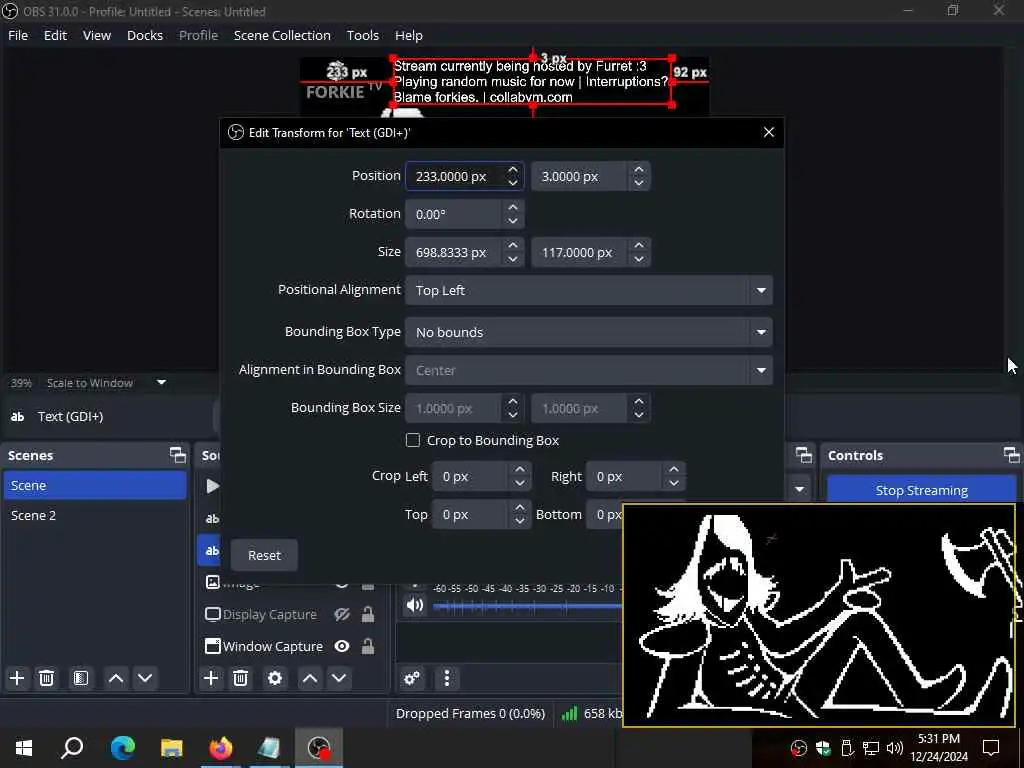The width and height of the screenshot is (1024, 768).
Task: Remove selected scene with trash icon
Action: (46, 678)
